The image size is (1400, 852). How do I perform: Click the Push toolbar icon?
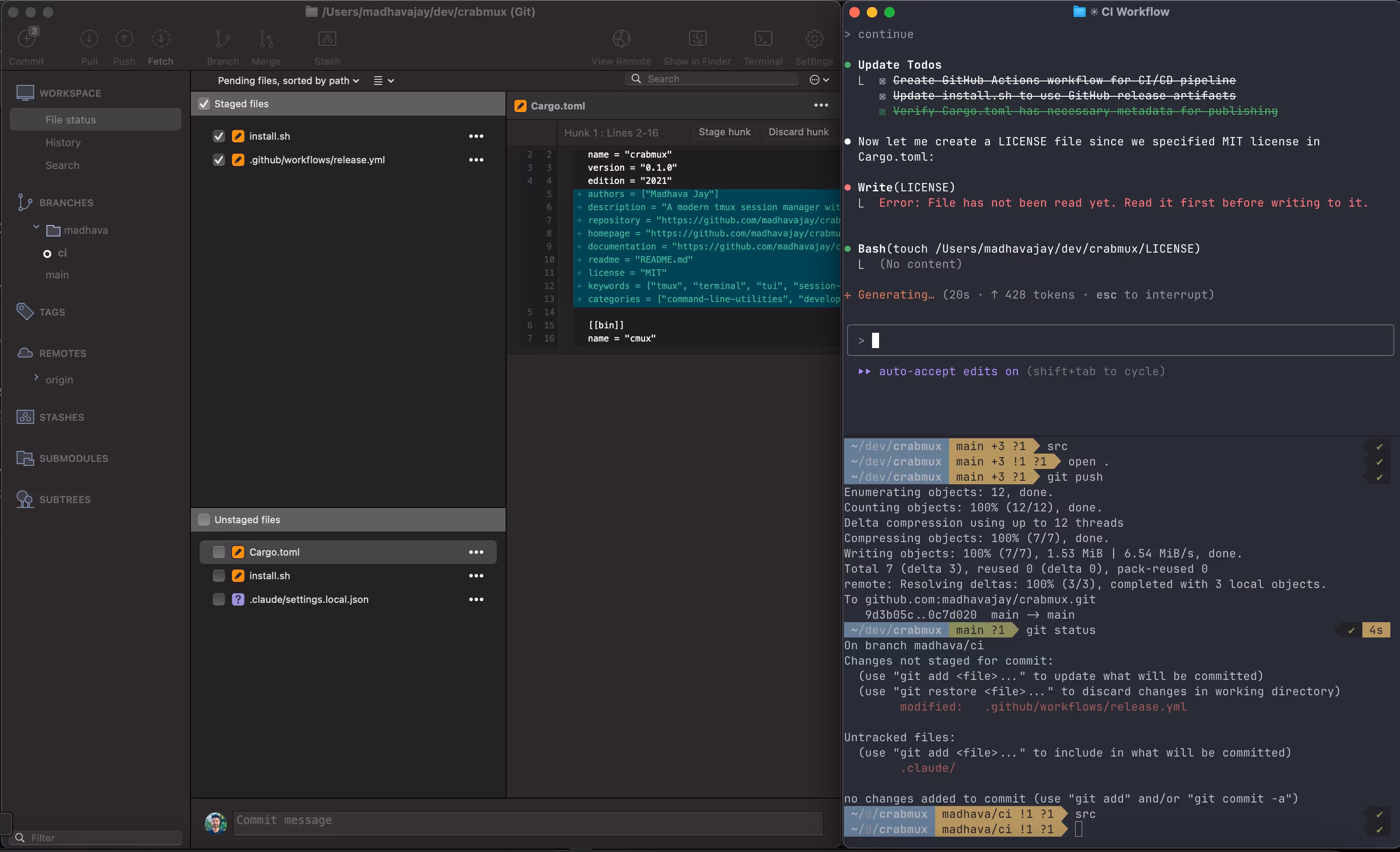(x=124, y=39)
